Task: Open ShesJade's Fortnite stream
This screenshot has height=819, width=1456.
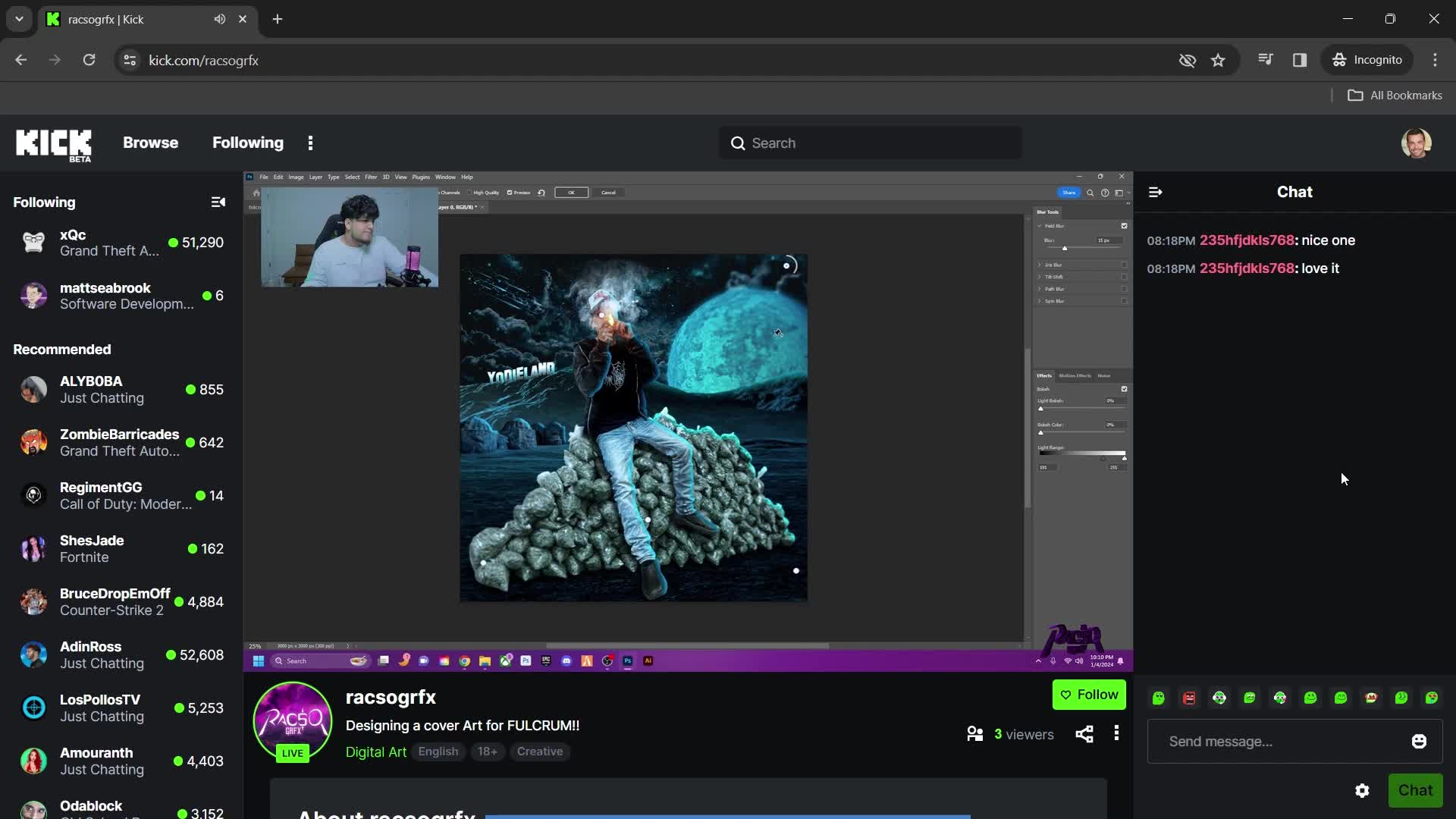Action: (x=121, y=549)
